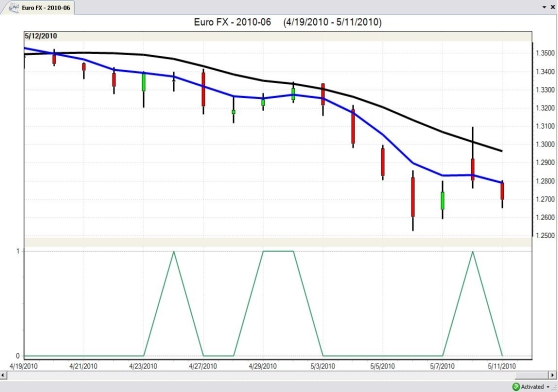Screen dimensions: 558x392
Task: Open the tab list dropdown arrow at top right
Action: [544, 7]
